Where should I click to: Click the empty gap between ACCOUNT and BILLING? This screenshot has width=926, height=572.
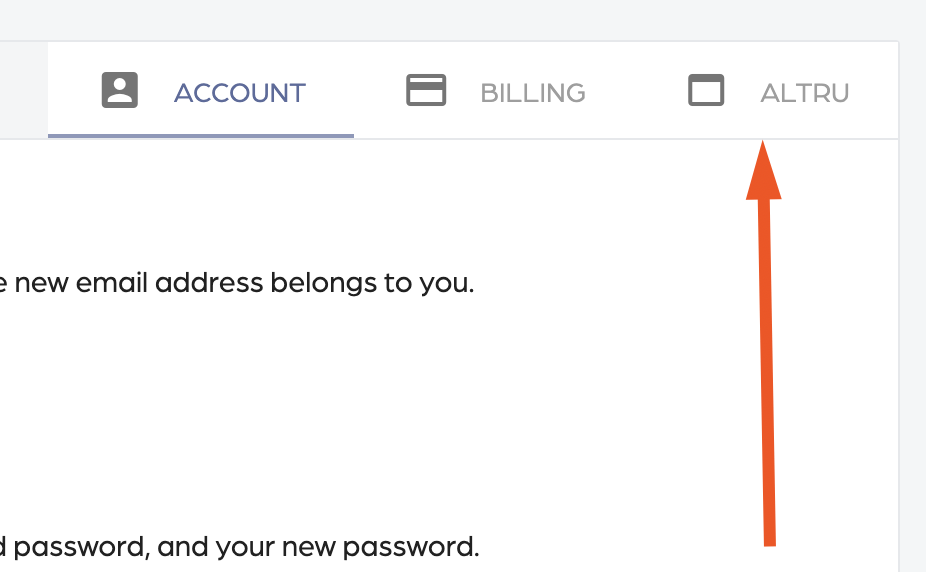(379, 91)
